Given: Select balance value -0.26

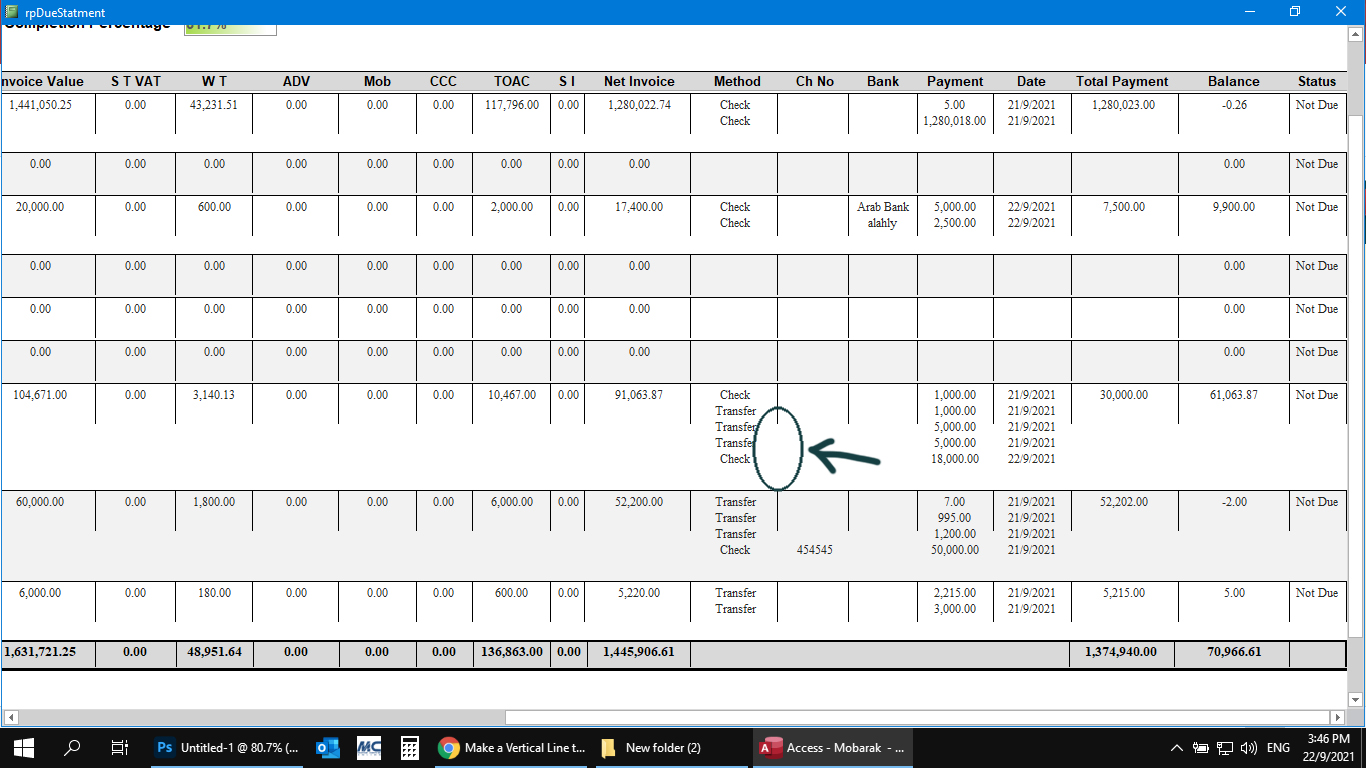Looking at the screenshot, I should point(1233,104).
